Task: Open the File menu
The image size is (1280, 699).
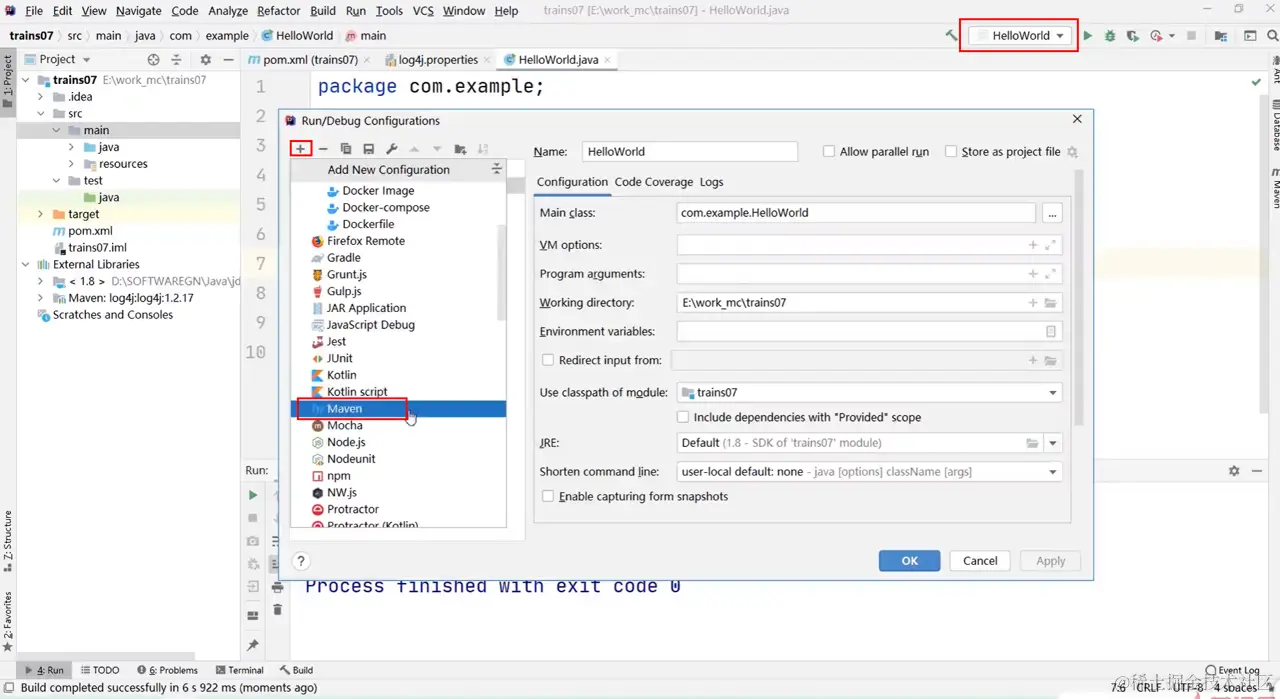Action: click(x=33, y=10)
